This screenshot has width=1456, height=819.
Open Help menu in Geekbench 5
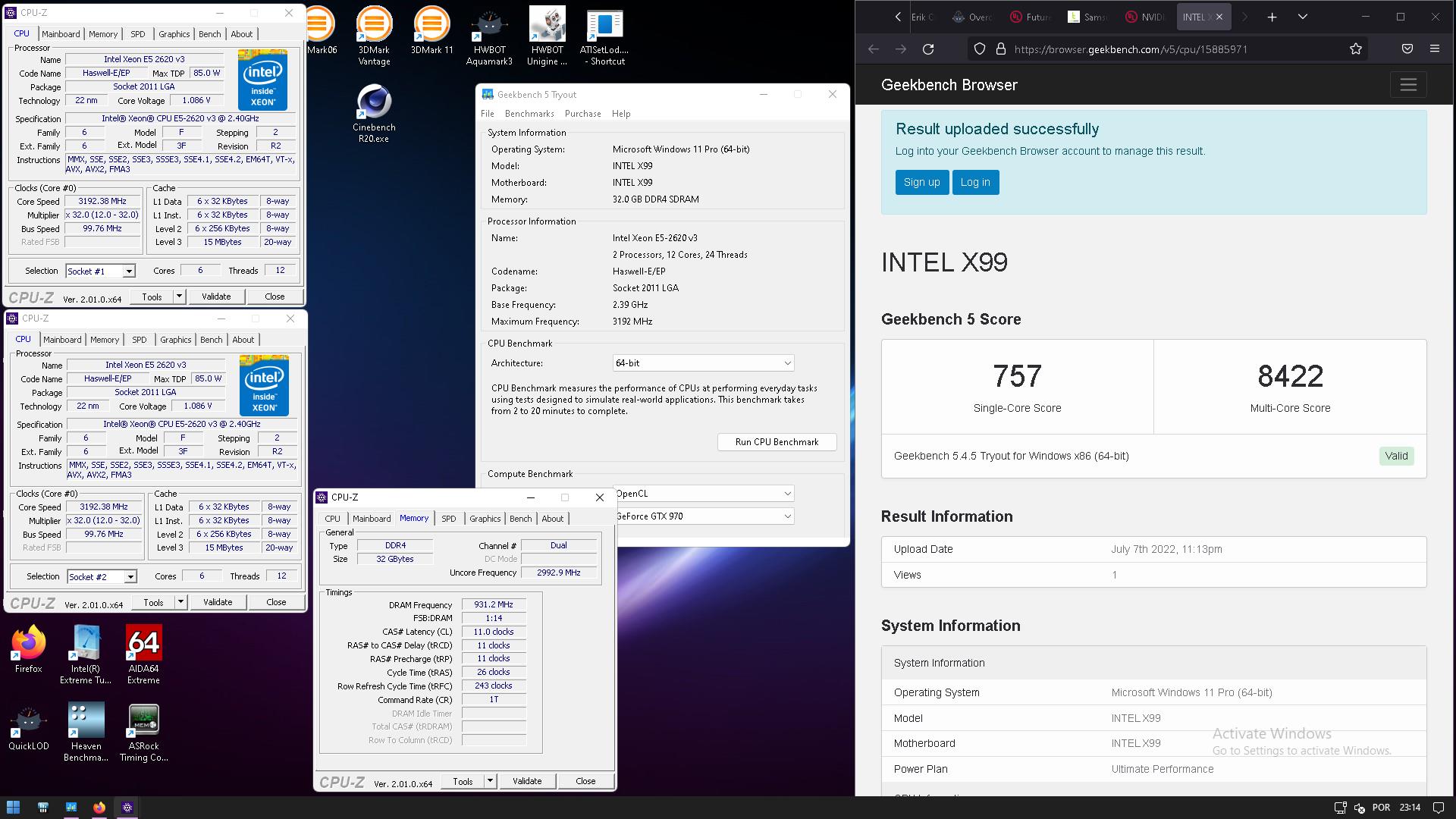coord(621,114)
